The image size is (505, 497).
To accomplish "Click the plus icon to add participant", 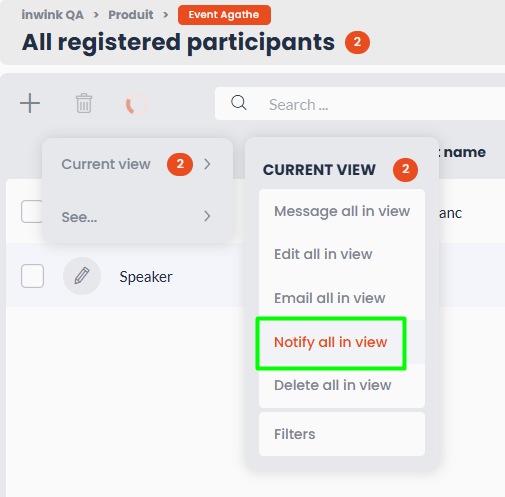I will (30, 103).
